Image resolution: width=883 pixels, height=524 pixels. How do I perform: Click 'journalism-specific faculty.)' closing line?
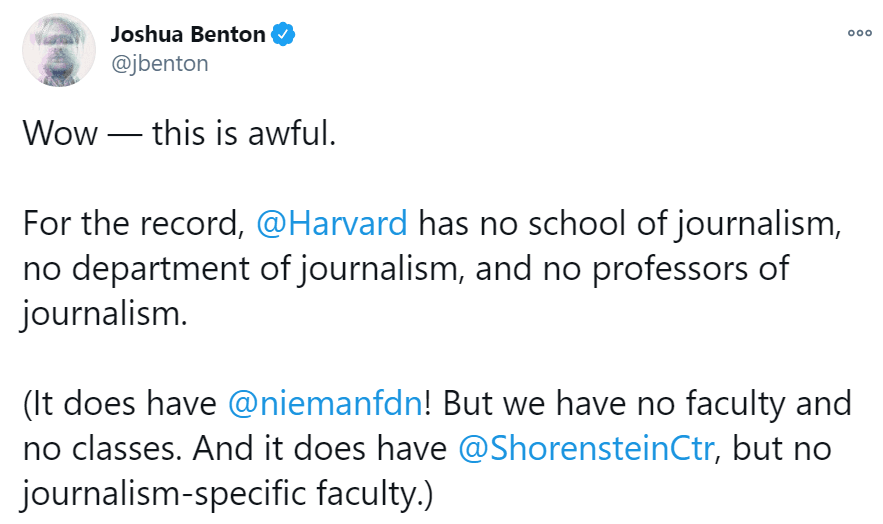pos(228,494)
